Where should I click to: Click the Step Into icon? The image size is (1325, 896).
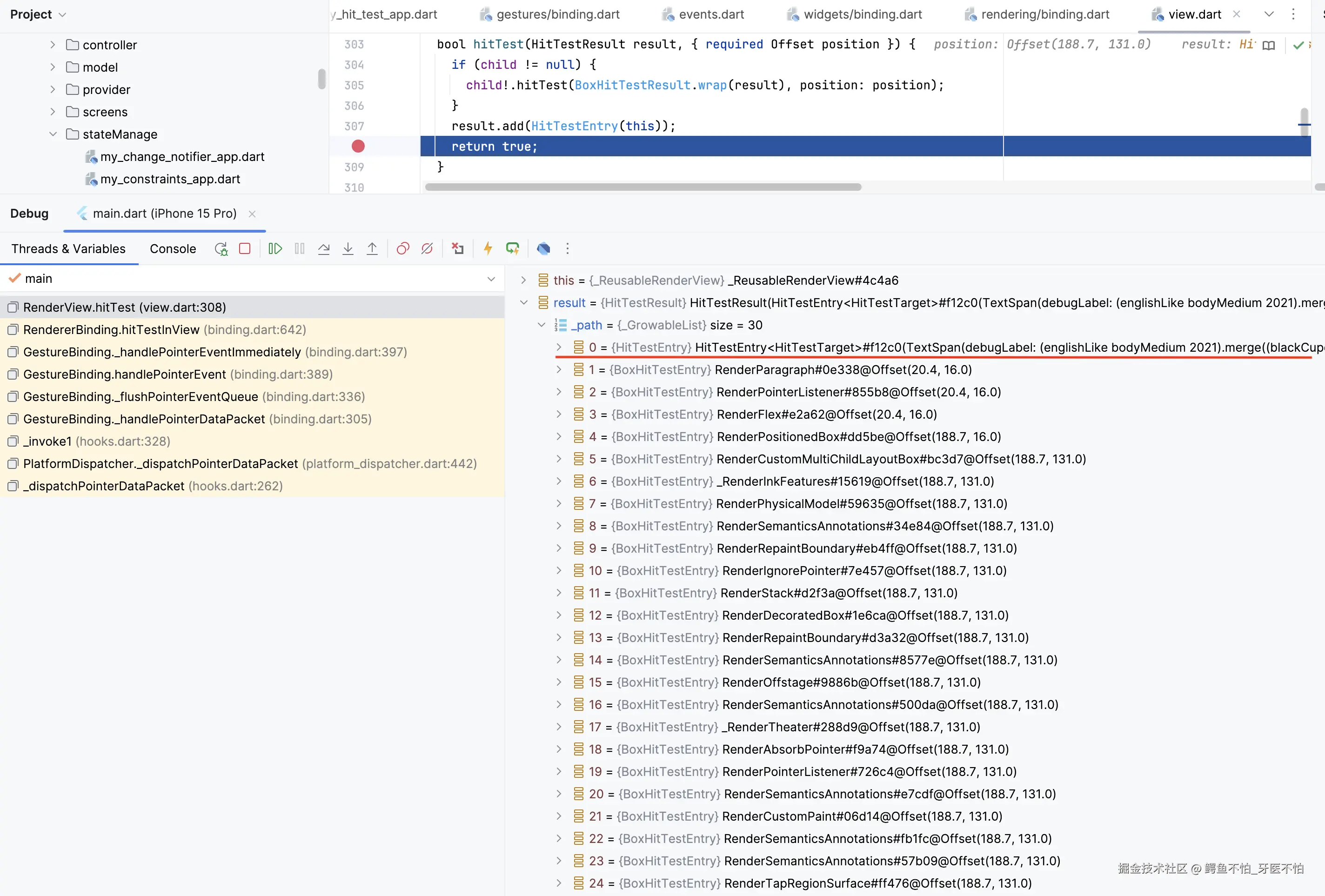coord(348,249)
